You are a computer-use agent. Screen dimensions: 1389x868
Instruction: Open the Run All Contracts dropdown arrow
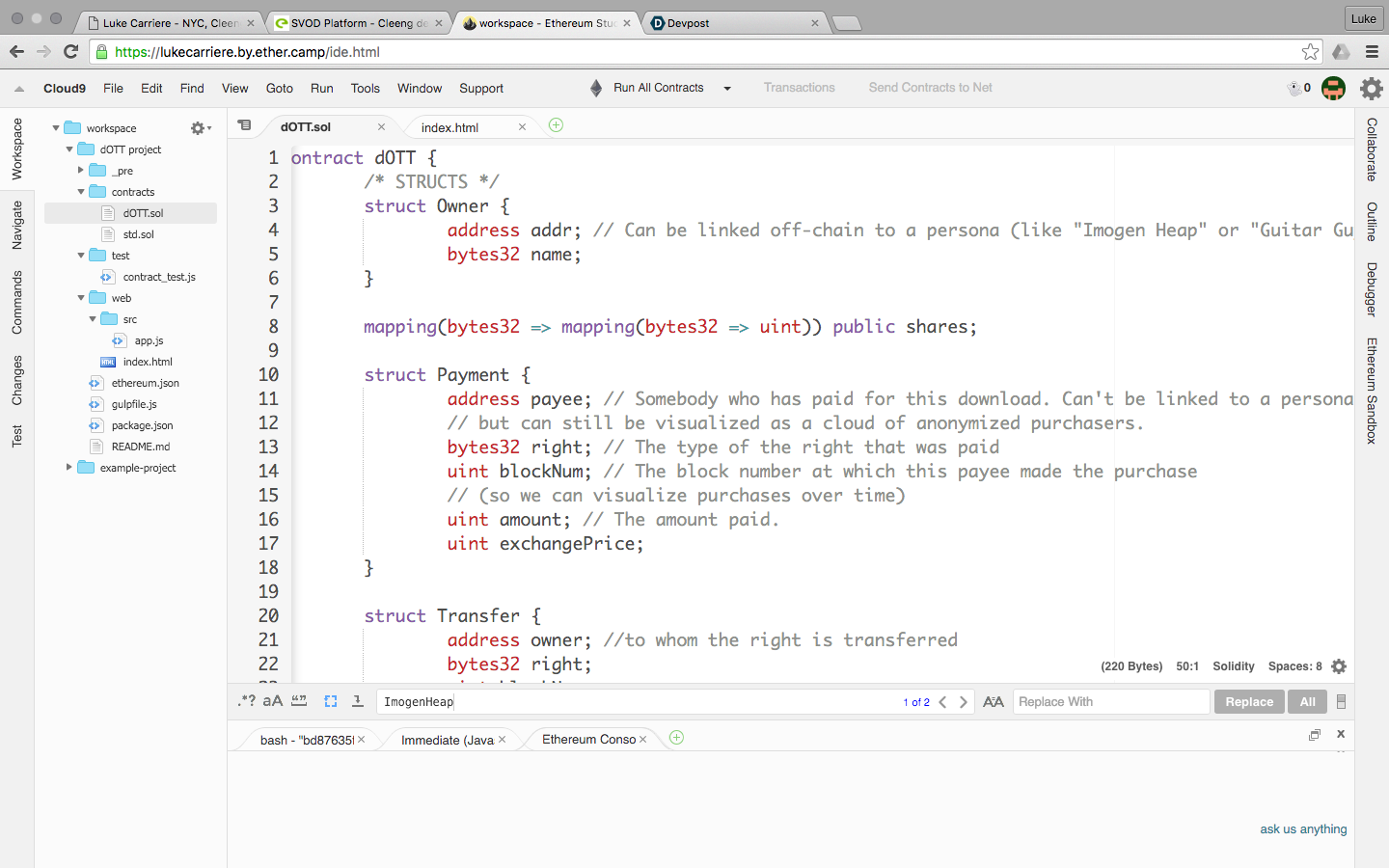(727, 89)
